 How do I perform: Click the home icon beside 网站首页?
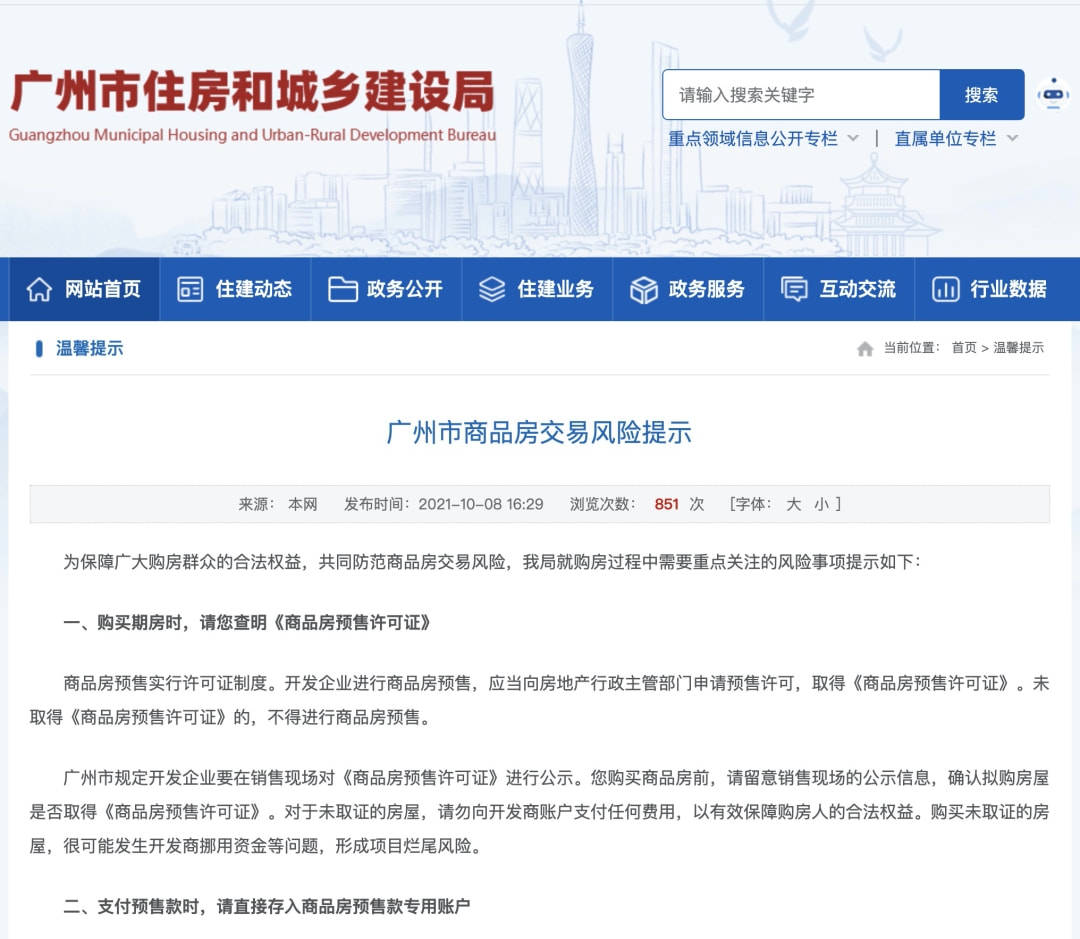(39, 290)
